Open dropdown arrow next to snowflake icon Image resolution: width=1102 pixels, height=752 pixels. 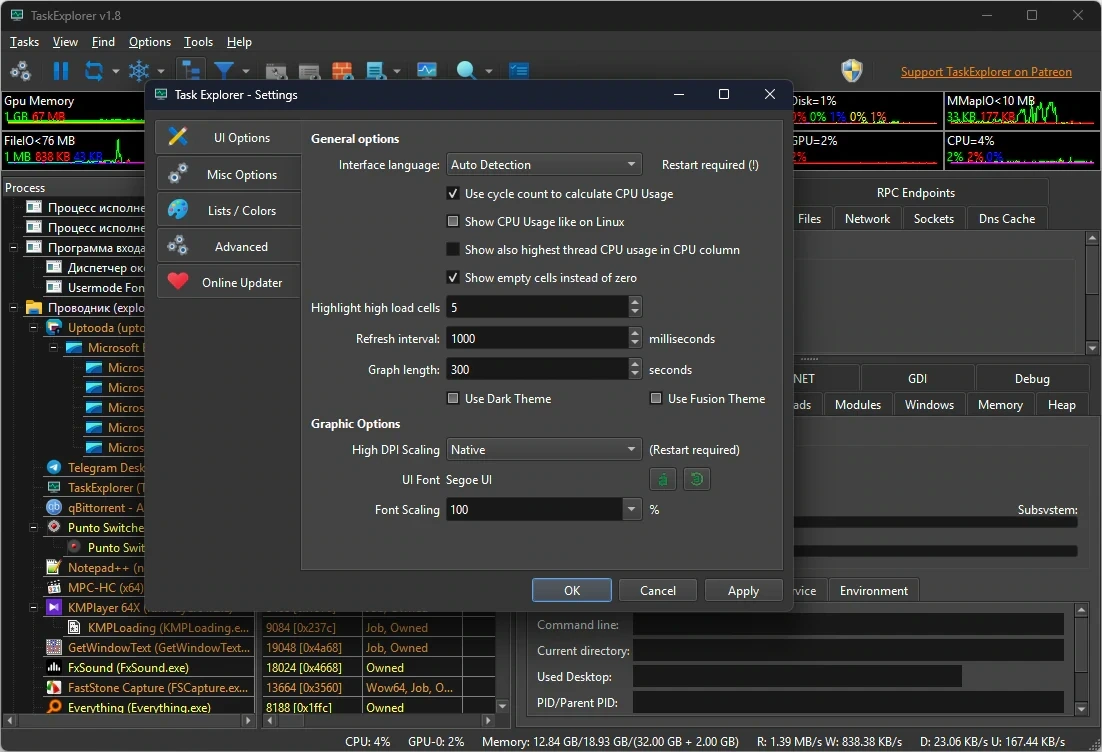(161, 71)
